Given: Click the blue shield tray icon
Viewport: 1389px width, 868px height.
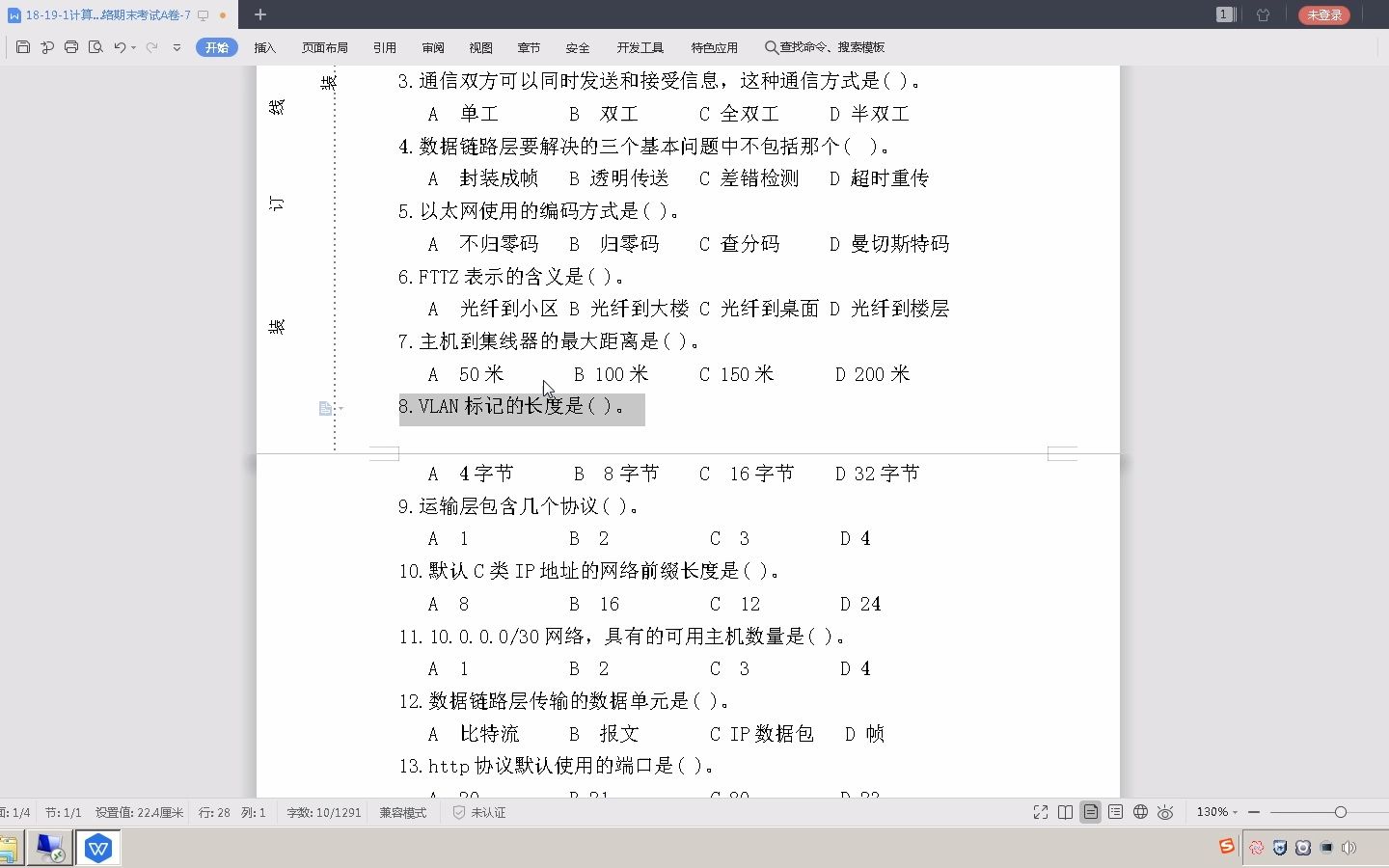Looking at the screenshot, I should tap(1280, 848).
